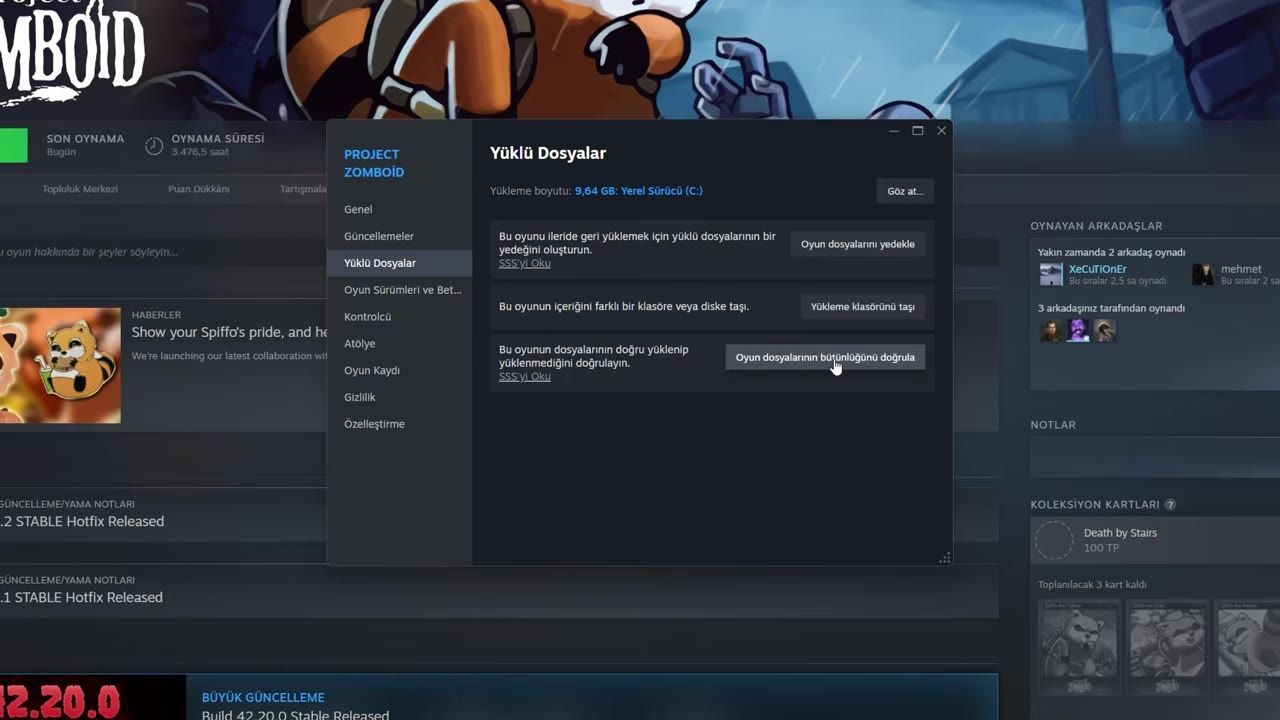Click first trading card thumbnail
The image size is (1280, 720).
pos(1079,647)
